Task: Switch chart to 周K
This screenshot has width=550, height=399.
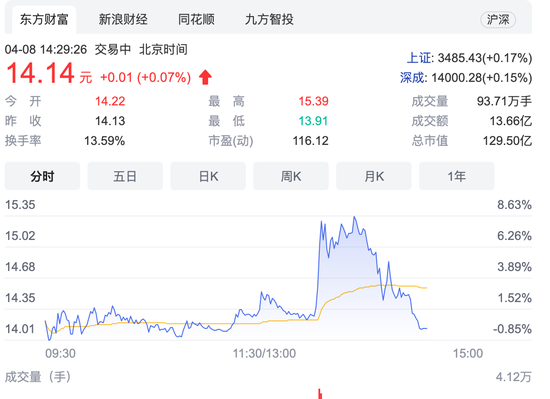Action: tap(291, 176)
